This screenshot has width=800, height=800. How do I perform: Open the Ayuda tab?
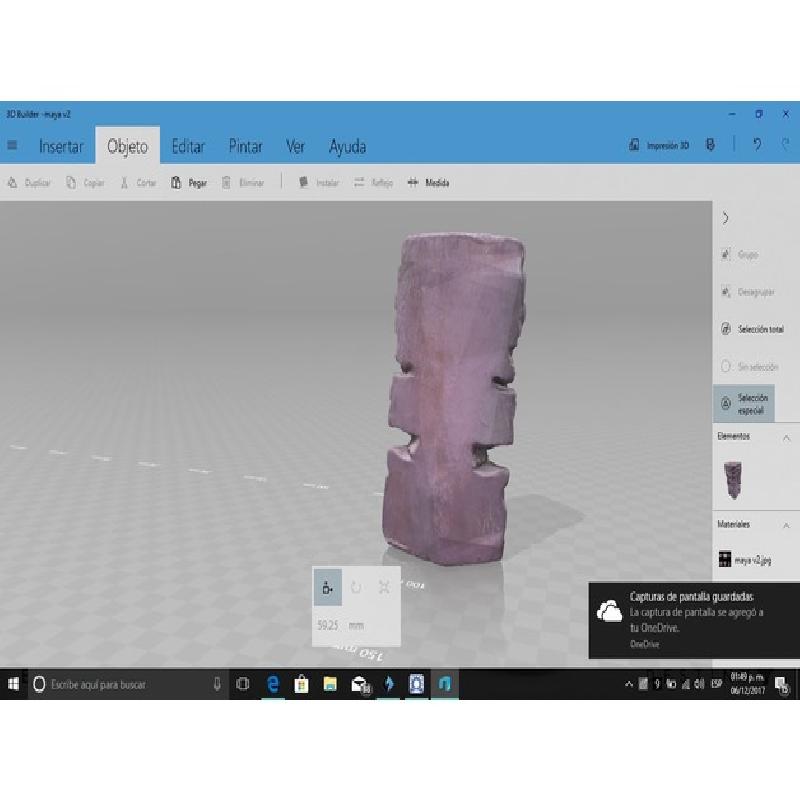tap(347, 146)
